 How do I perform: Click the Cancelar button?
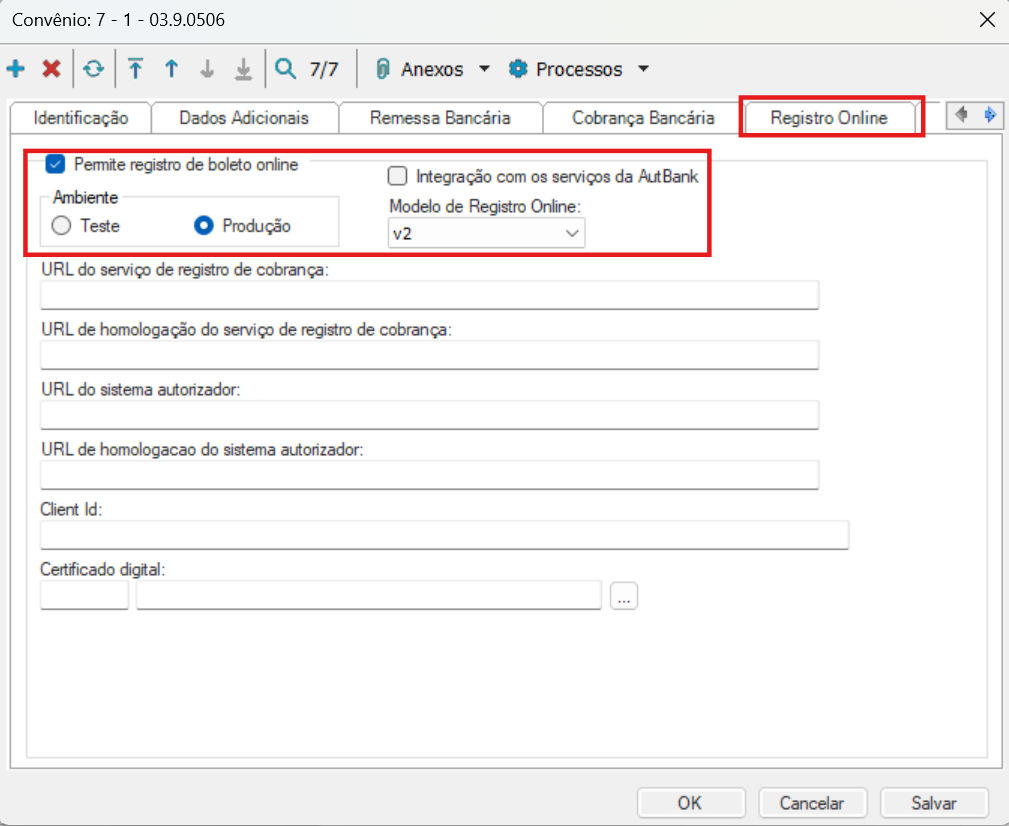tap(812, 803)
